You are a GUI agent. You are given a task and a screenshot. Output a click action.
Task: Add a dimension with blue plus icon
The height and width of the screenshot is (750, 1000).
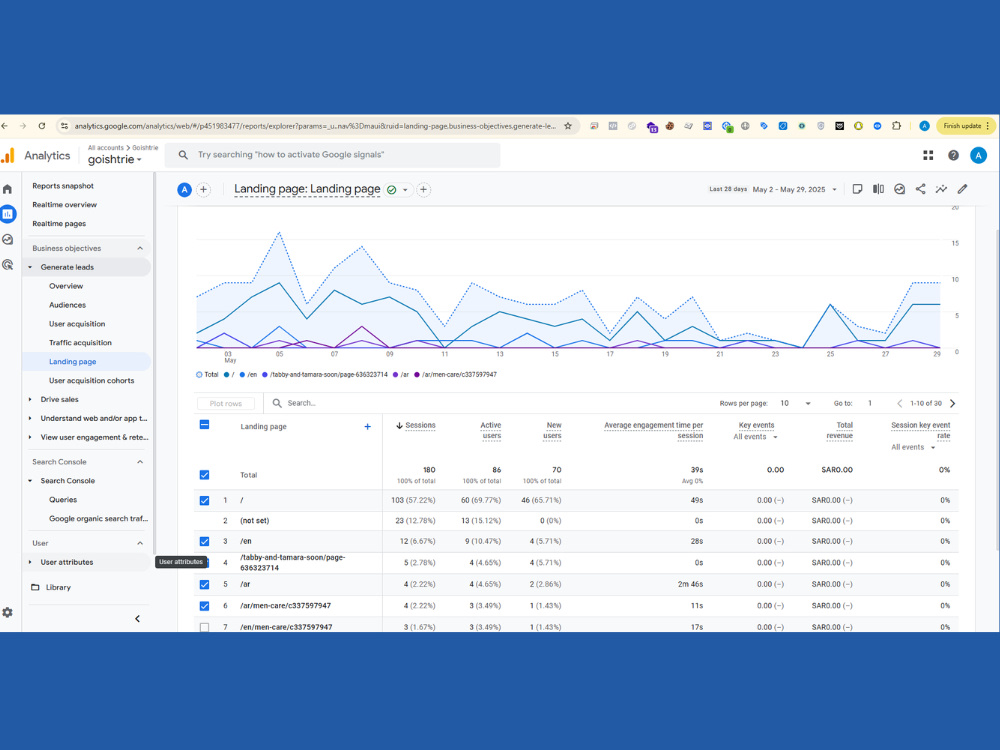[x=367, y=427]
